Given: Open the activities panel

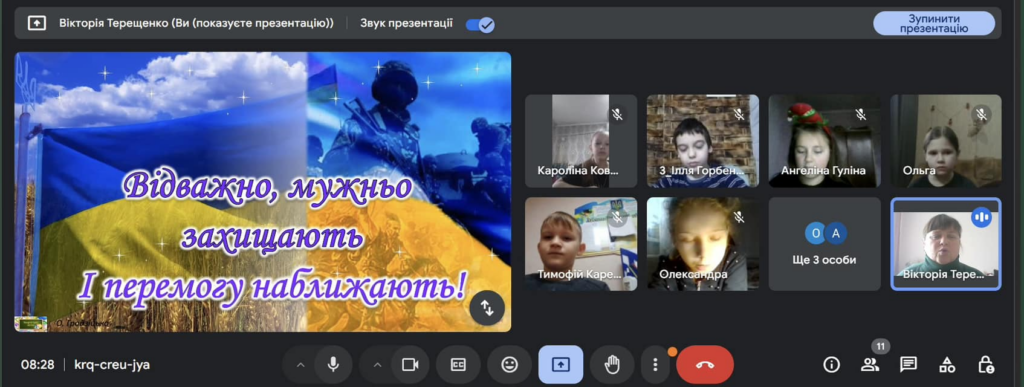Looking at the screenshot, I should point(947,365).
